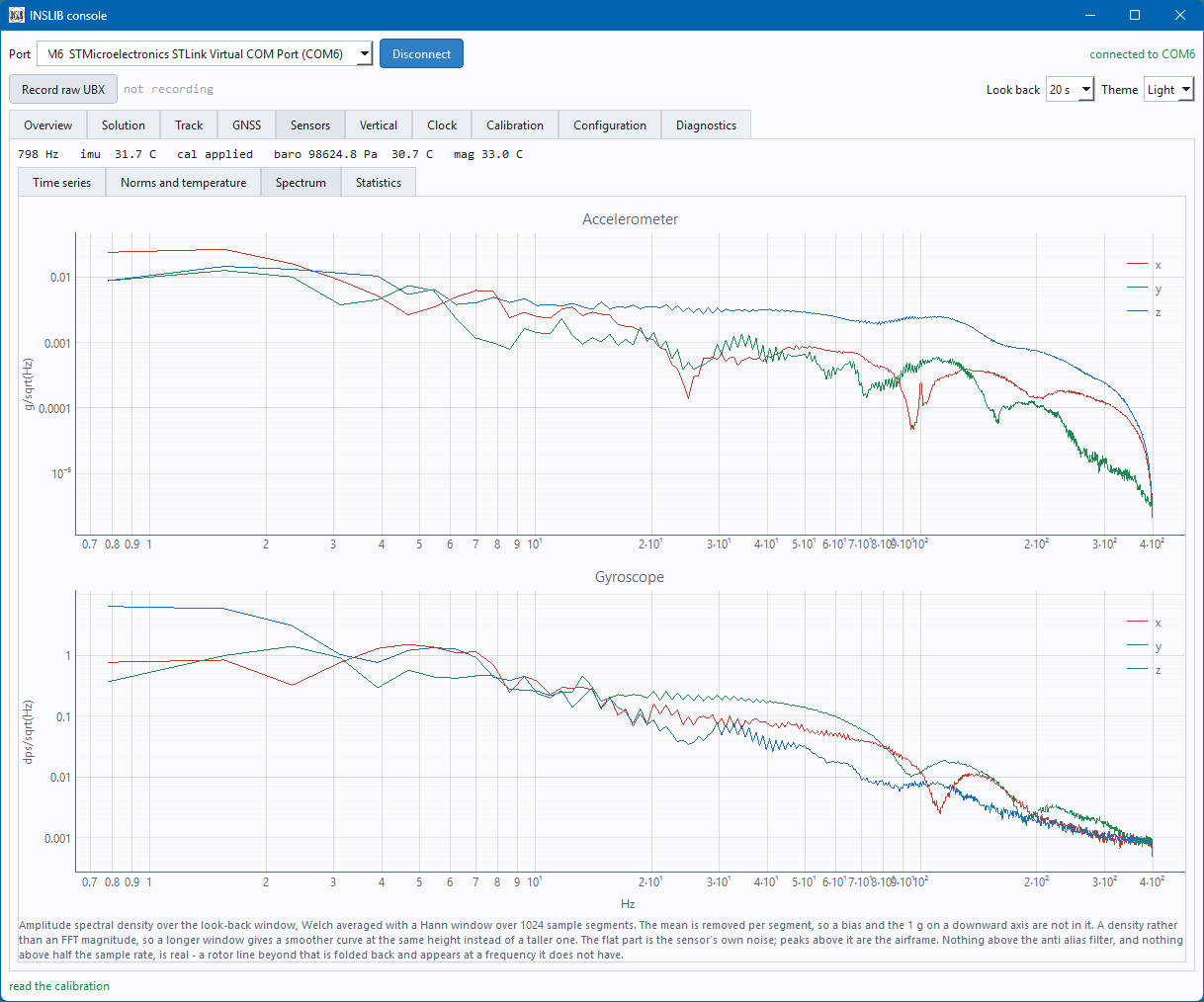1204x1002 pixels.
Task: Open the Look back 20 s dropdown
Action: pyautogui.click(x=1070, y=89)
